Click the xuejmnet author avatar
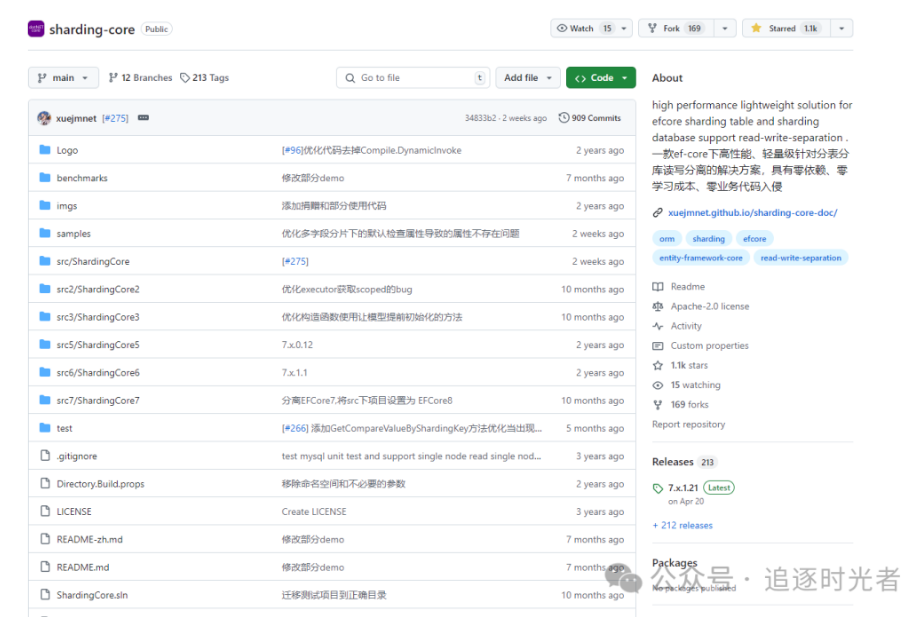This screenshot has width=920, height=617. 44,118
